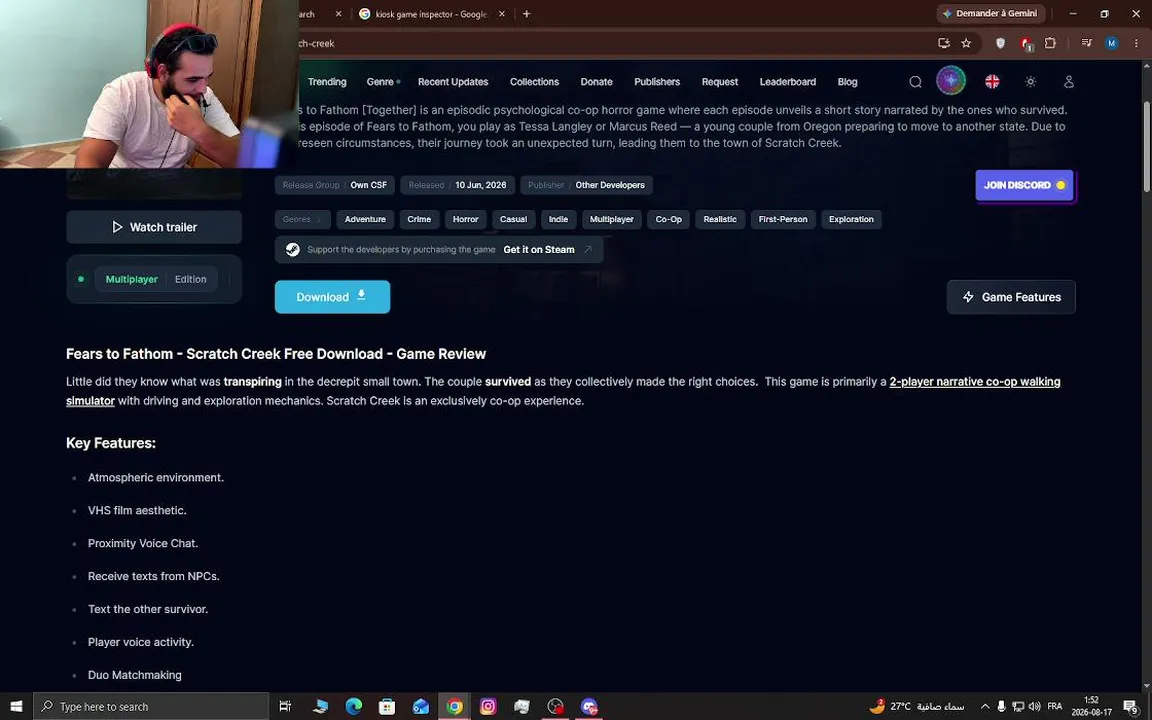Click Demander à Gemini button
1152x720 pixels.
[x=990, y=13]
